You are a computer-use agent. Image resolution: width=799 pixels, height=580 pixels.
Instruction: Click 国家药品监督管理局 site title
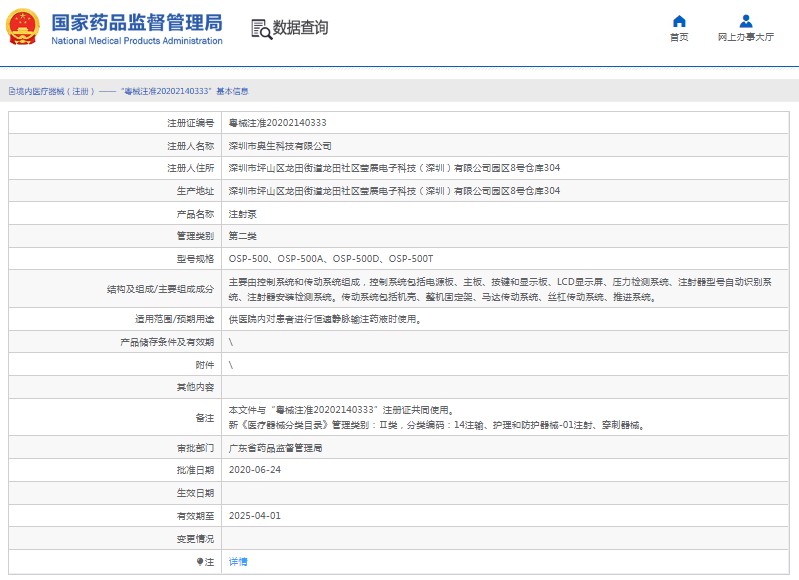click(137, 23)
